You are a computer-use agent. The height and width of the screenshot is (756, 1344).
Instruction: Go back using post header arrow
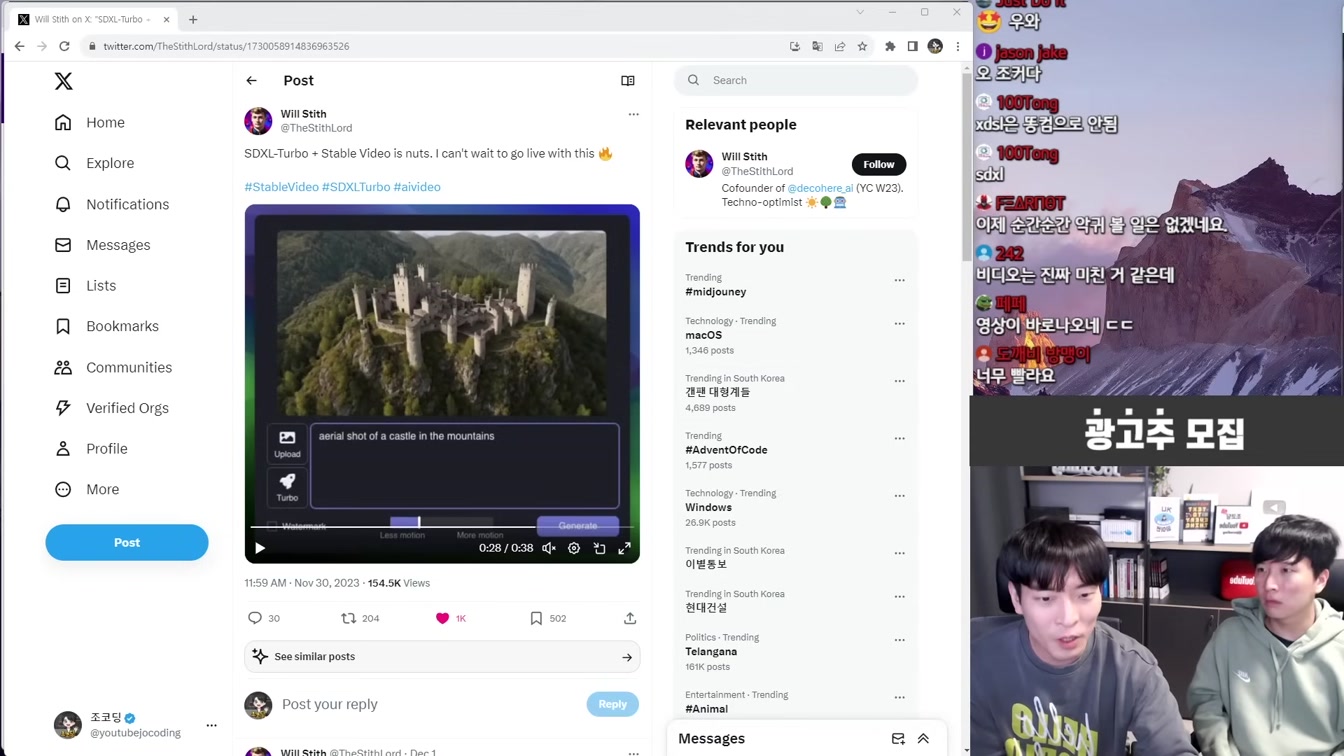[x=252, y=80]
